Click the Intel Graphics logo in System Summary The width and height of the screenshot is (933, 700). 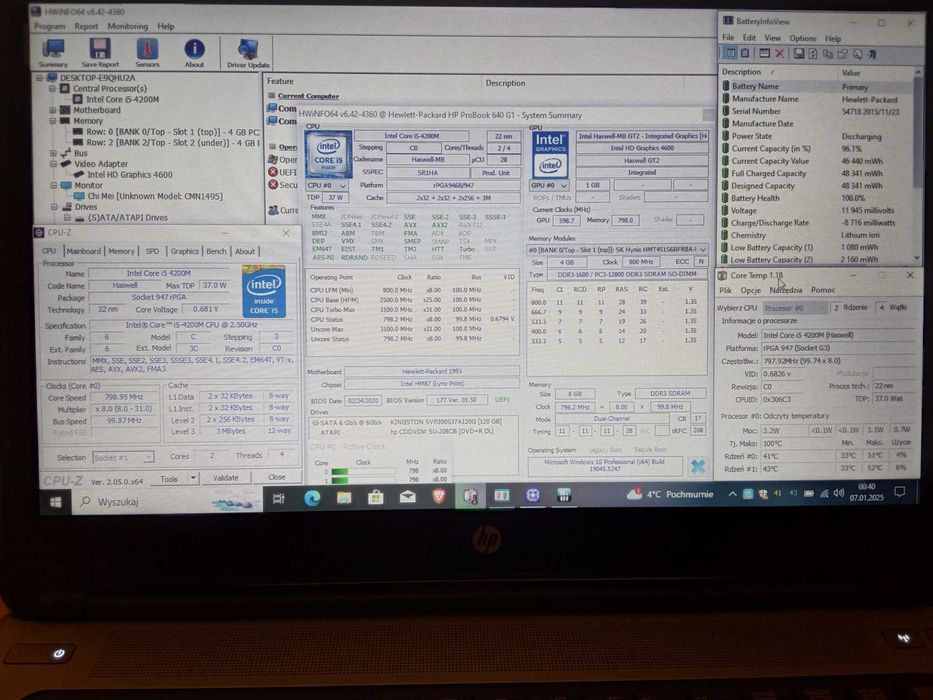(550, 154)
